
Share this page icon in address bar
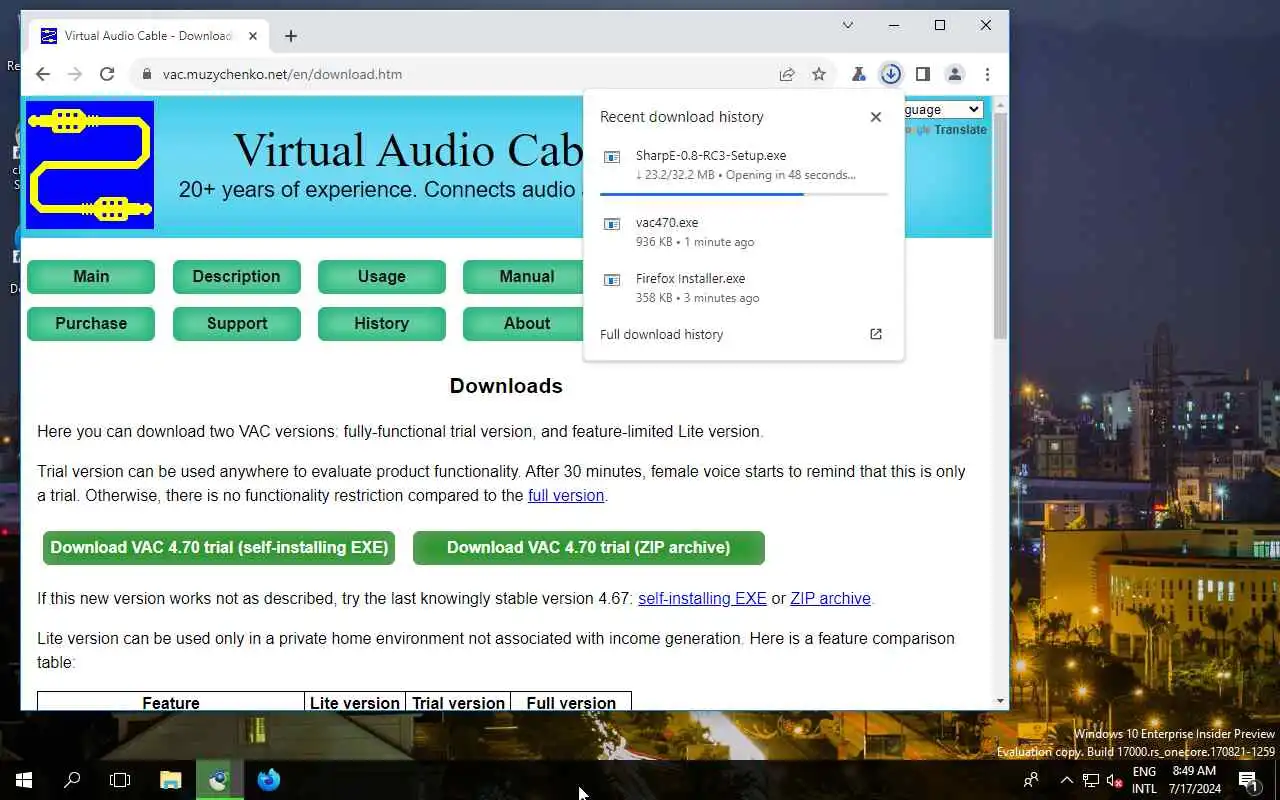pos(787,74)
